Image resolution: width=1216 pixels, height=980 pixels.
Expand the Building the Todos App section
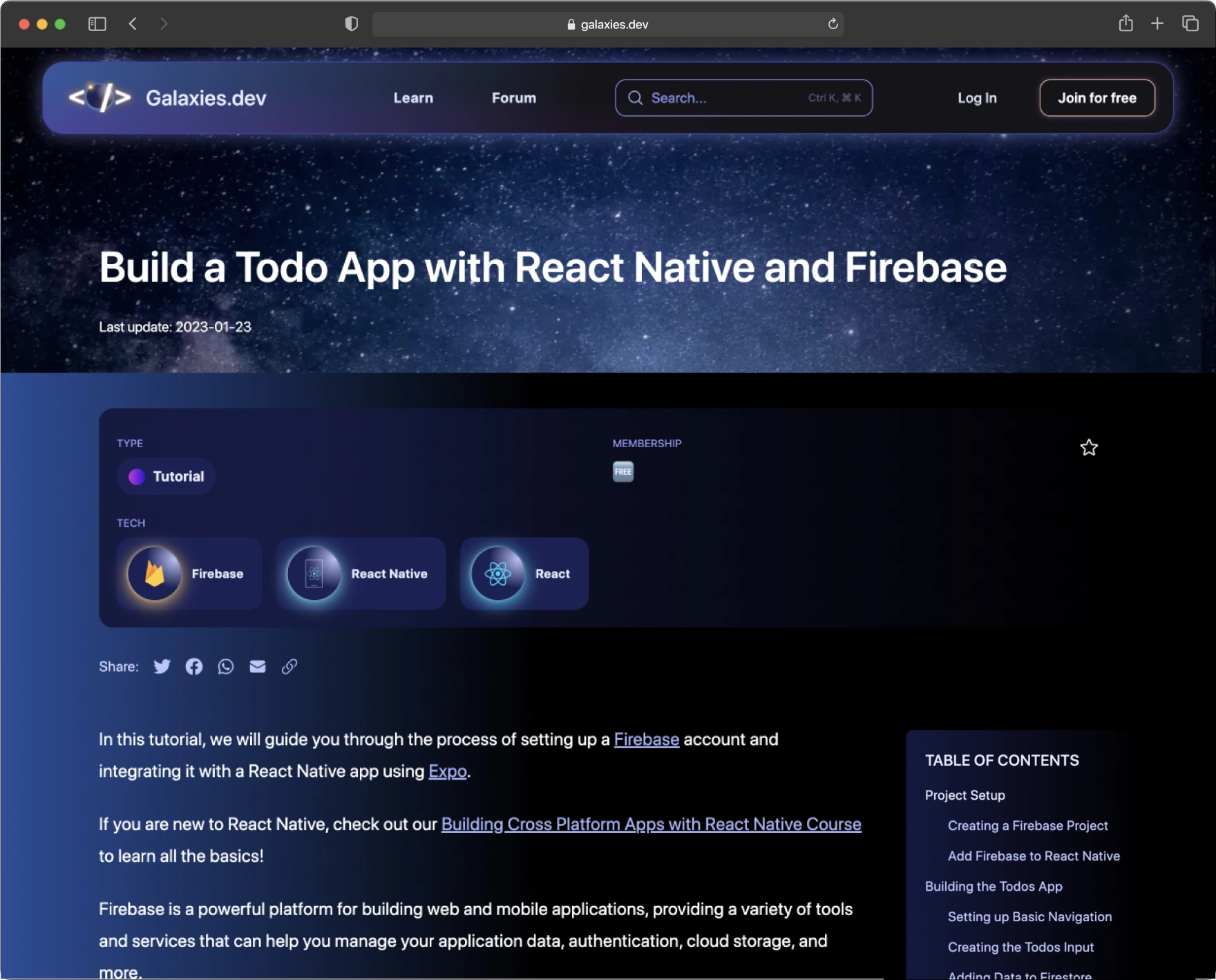point(994,886)
